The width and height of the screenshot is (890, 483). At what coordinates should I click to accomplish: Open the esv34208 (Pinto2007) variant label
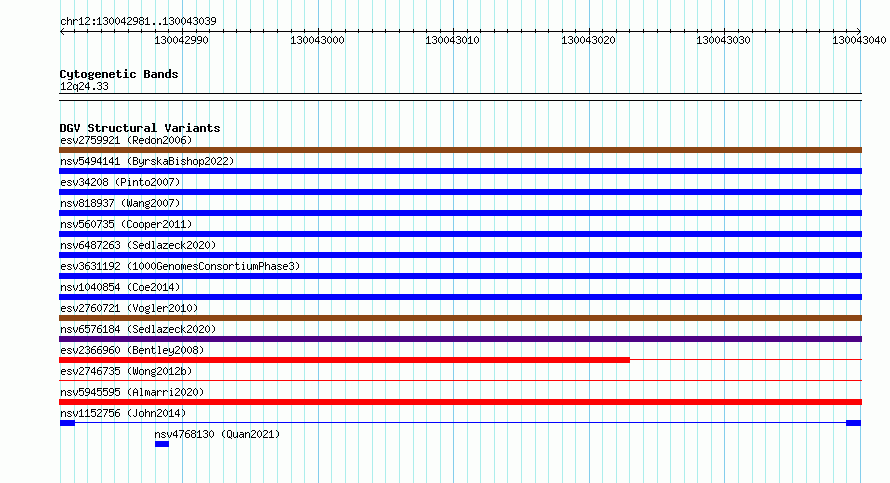[120, 182]
